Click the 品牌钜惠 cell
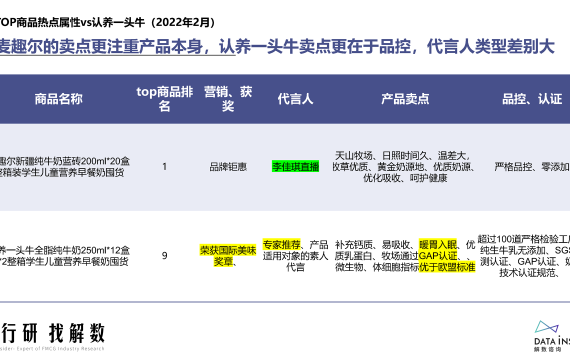 click(x=228, y=167)
